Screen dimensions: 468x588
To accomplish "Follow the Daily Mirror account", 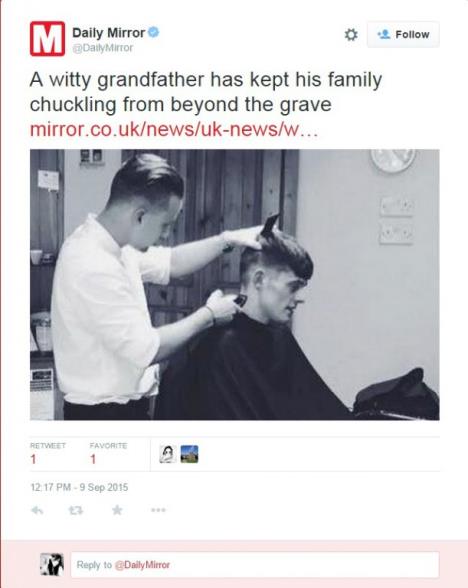I will (x=403, y=34).
